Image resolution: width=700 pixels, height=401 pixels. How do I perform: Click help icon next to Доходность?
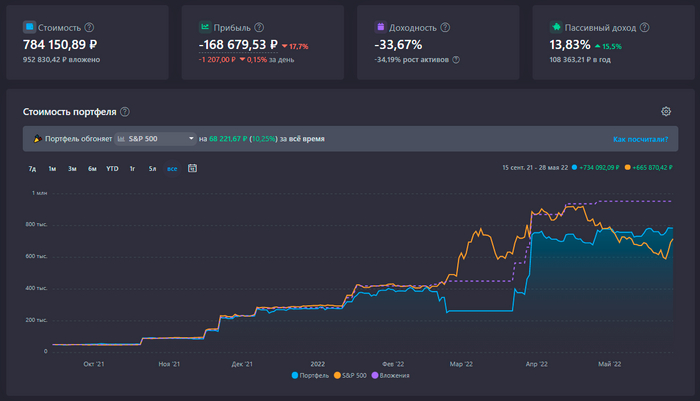click(447, 27)
